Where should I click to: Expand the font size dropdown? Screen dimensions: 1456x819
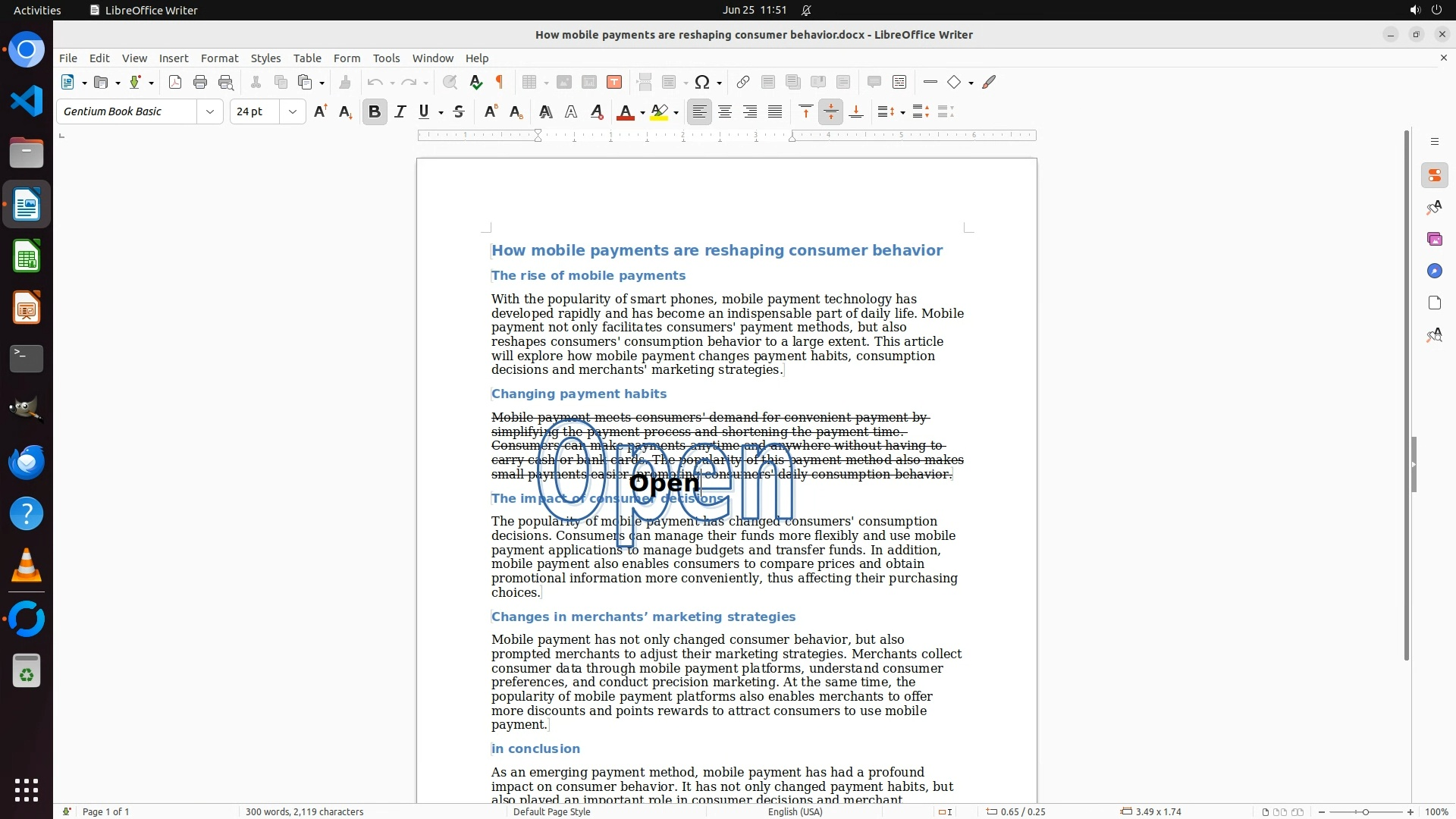[x=293, y=112]
